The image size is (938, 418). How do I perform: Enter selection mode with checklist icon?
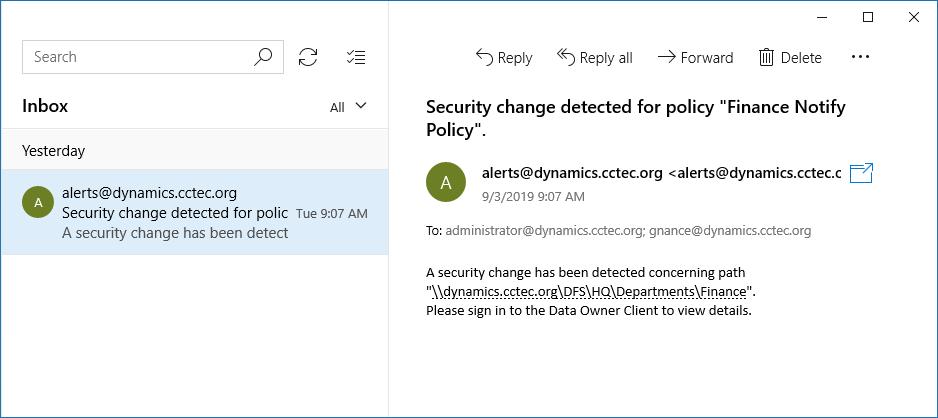355,57
